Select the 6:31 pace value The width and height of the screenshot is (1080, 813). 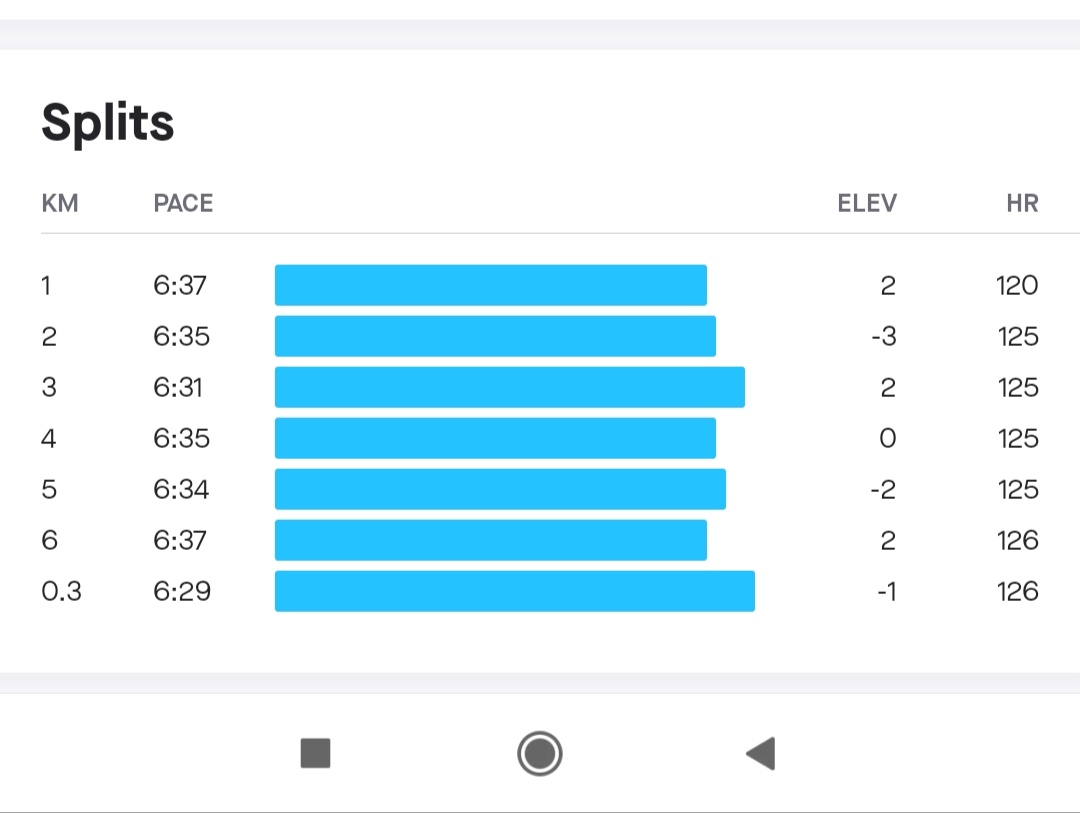click(178, 387)
